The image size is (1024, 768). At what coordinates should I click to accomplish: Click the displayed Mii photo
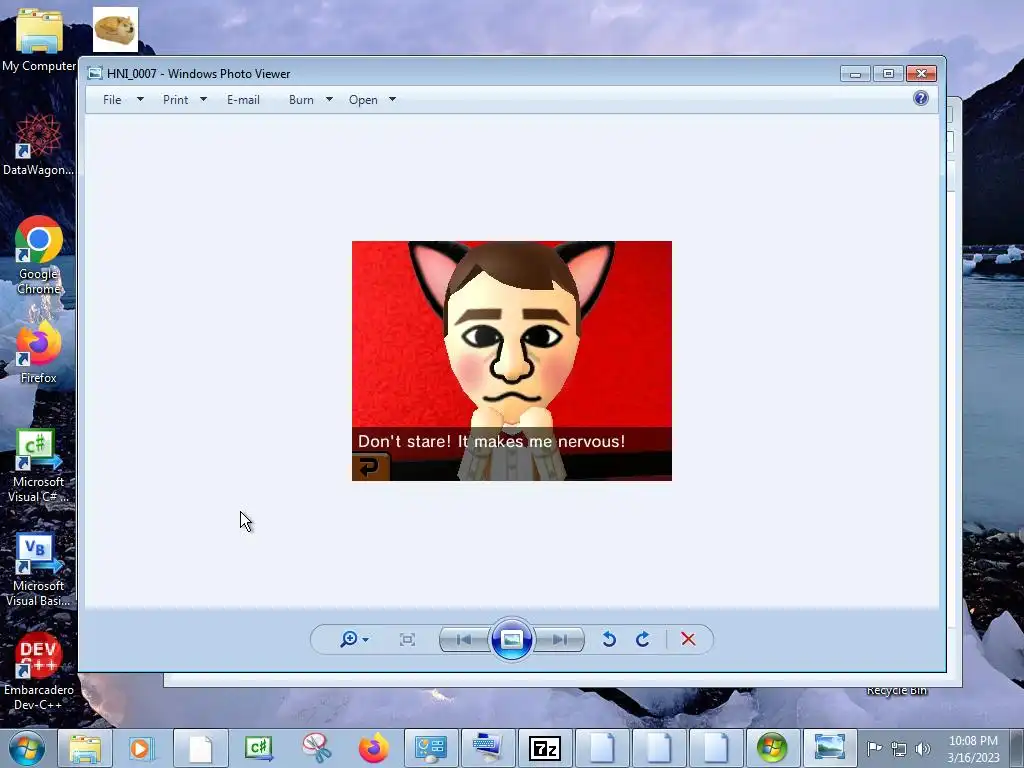(x=511, y=361)
